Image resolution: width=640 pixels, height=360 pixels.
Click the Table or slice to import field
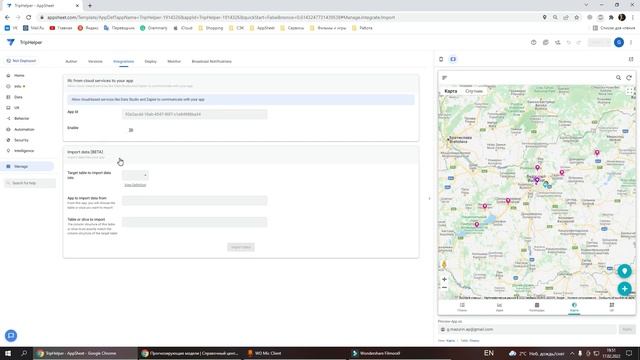click(195, 222)
